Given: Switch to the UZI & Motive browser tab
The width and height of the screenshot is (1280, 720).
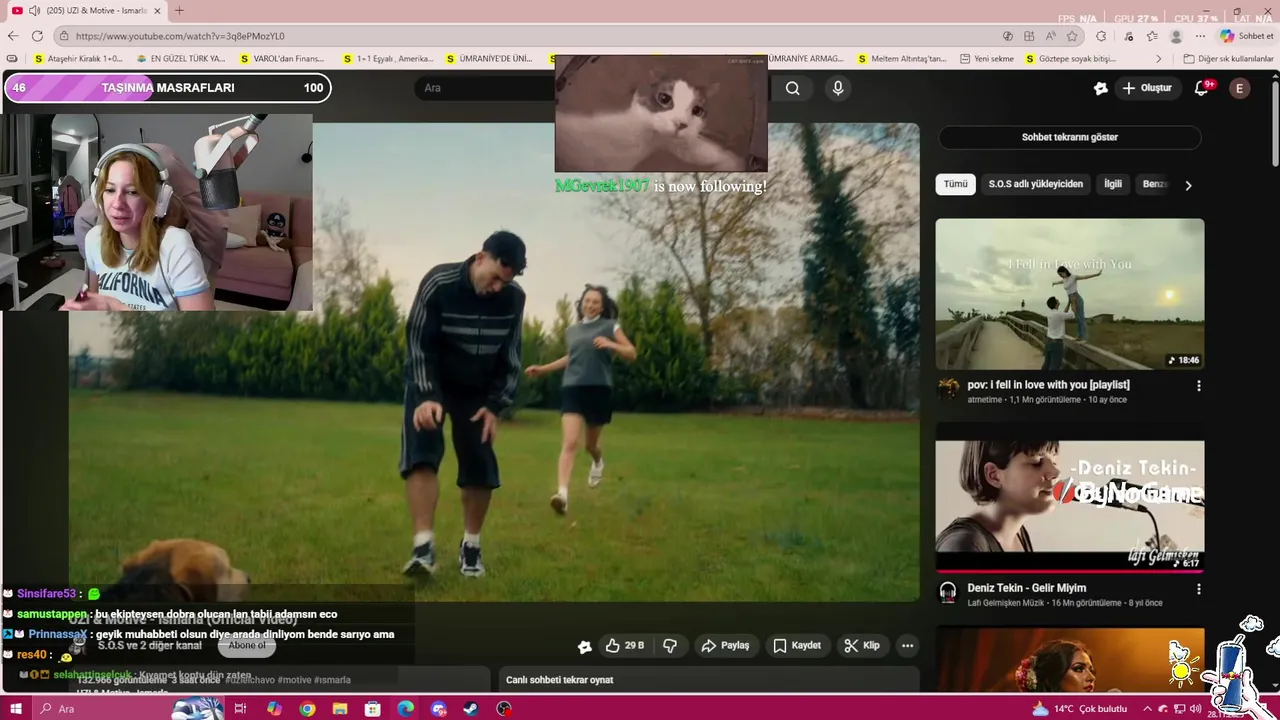Looking at the screenshot, I should 88,10.
